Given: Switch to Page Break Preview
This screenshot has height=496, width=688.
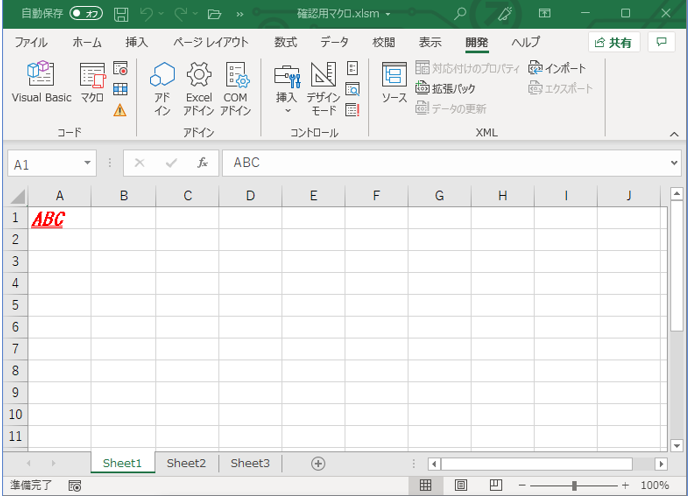Looking at the screenshot, I should (496, 485).
